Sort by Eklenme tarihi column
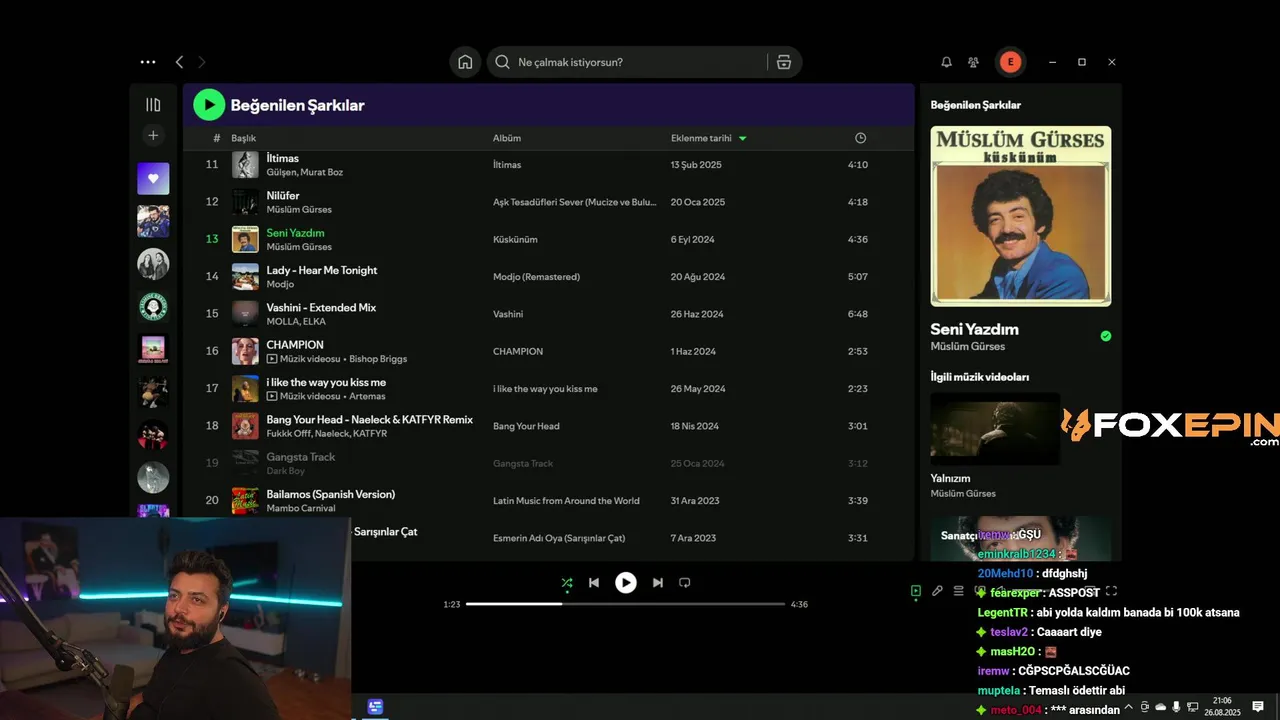The image size is (1280, 720). [x=701, y=138]
